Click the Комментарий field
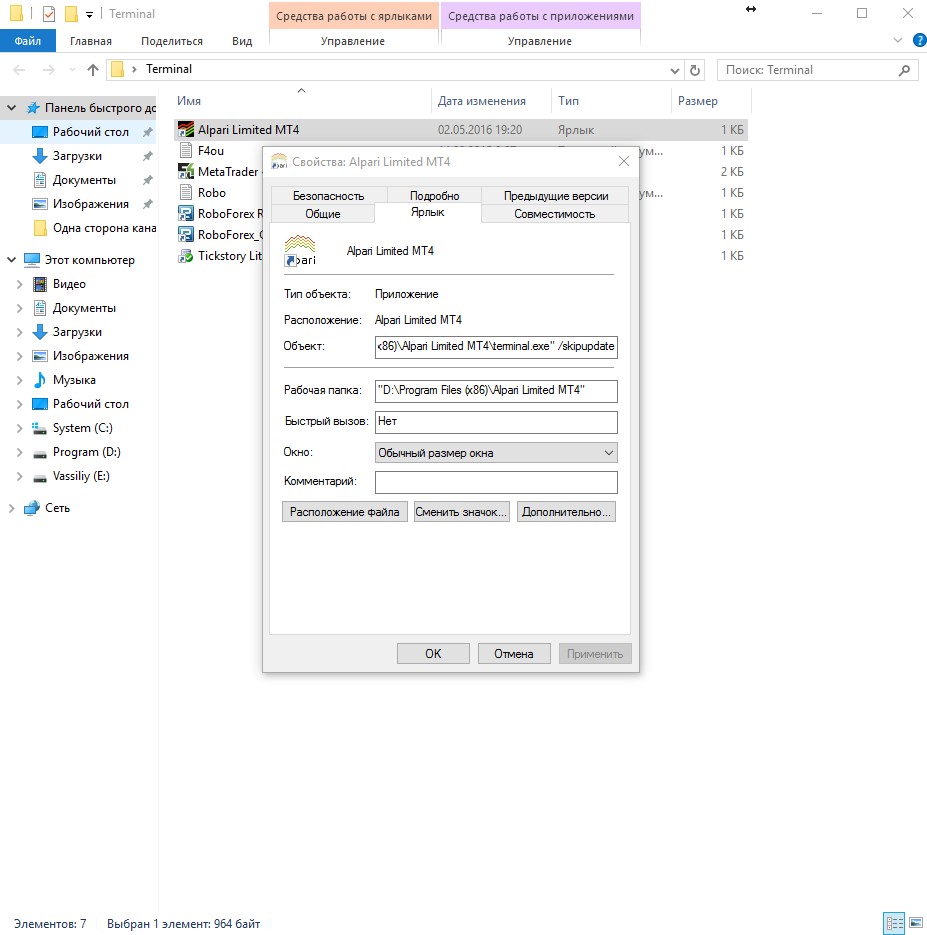This screenshot has width=927, height=935. 496,482
